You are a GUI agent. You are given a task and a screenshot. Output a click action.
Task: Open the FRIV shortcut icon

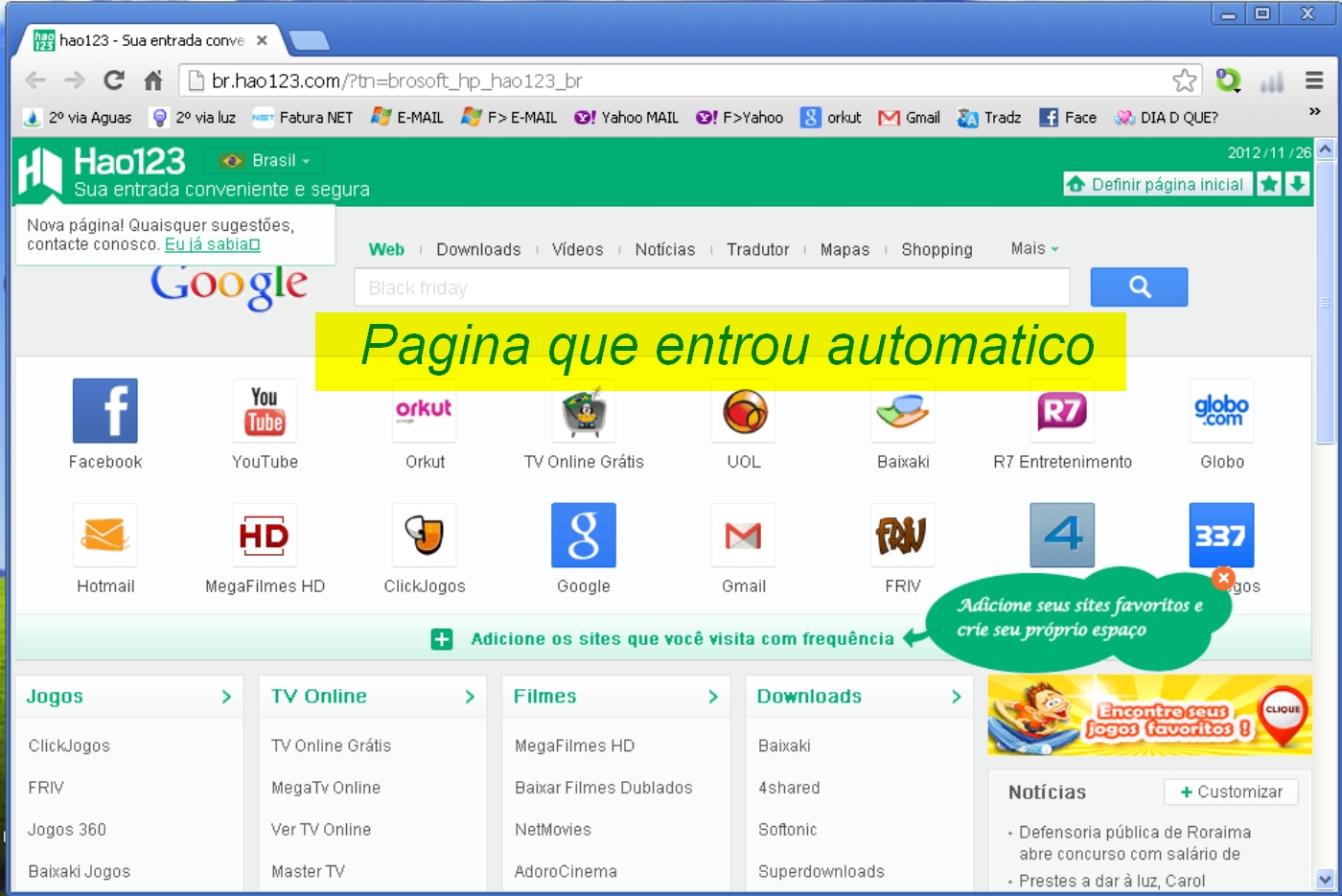(x=903, y=535)
